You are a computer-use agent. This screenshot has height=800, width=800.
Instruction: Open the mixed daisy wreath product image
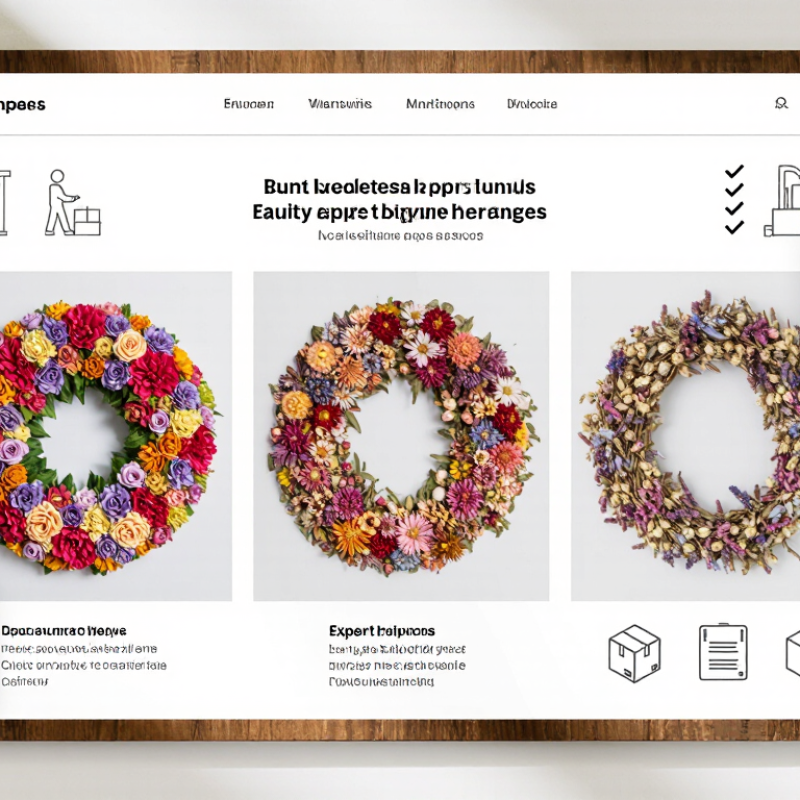click(401, 436)
